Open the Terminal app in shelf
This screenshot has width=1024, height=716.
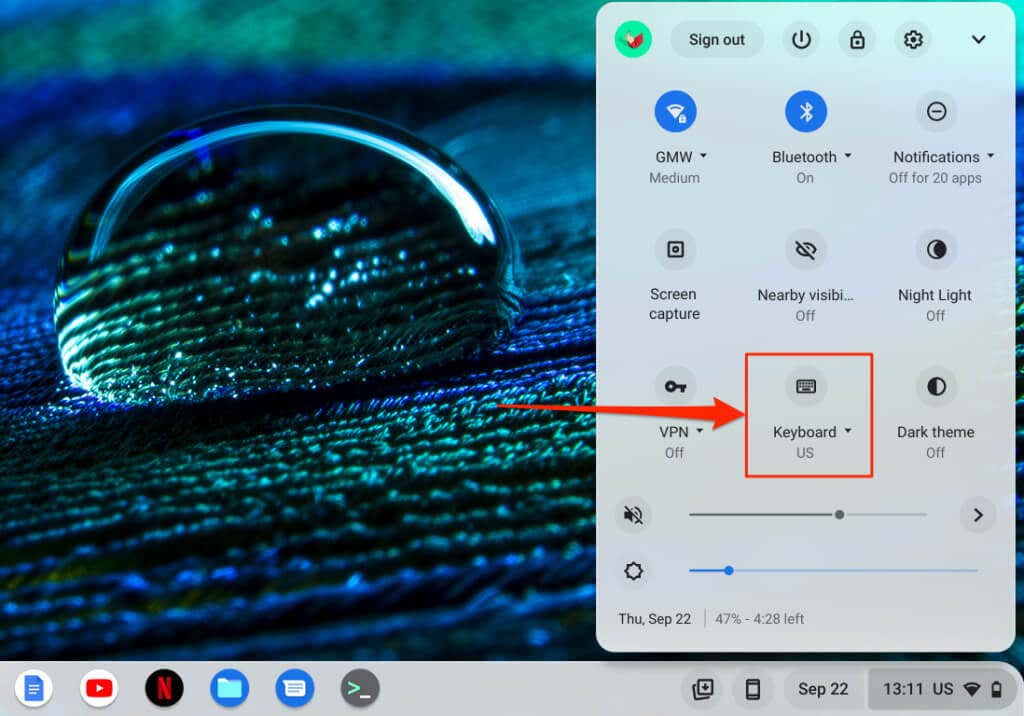(x=360, y=688)
